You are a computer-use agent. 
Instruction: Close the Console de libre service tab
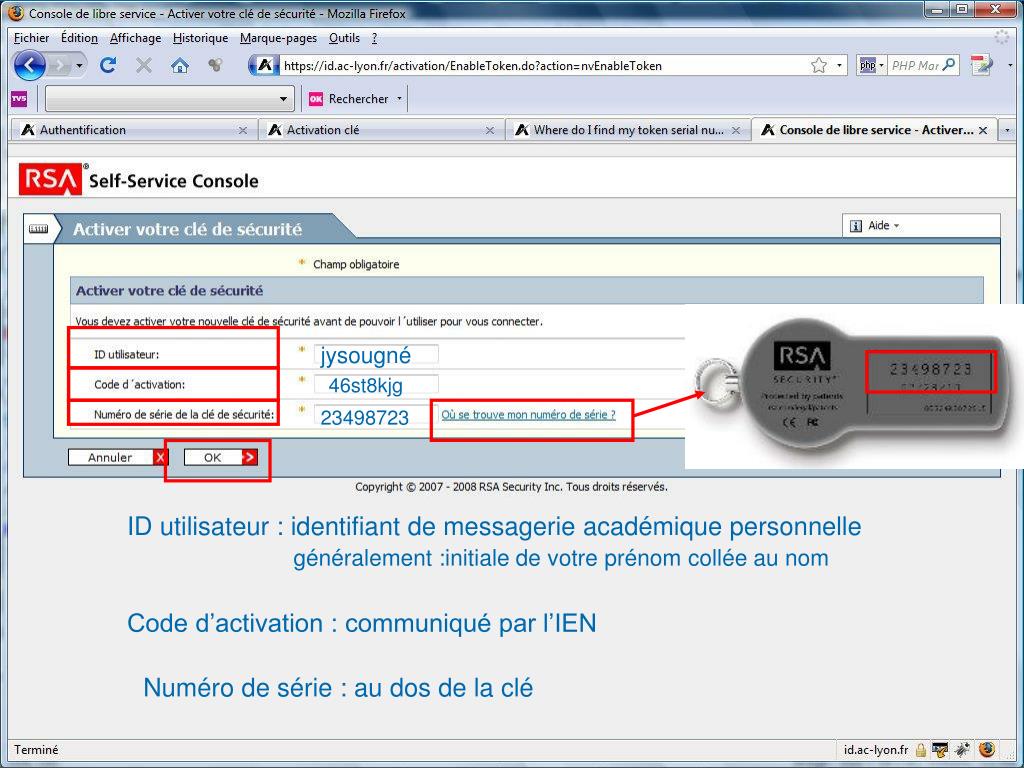tap(983, 131)
